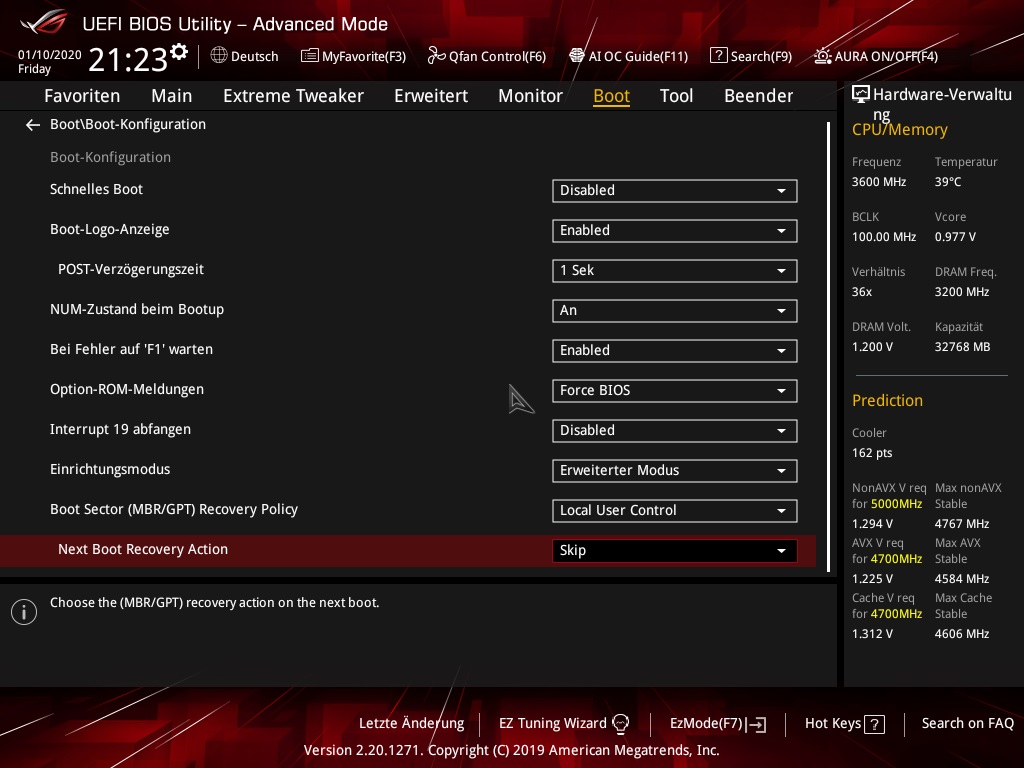The image size is (1024, 768).
Task: Click the Boot\Boot-Konfiguration breadcrumb text
Action: [128, 125]
